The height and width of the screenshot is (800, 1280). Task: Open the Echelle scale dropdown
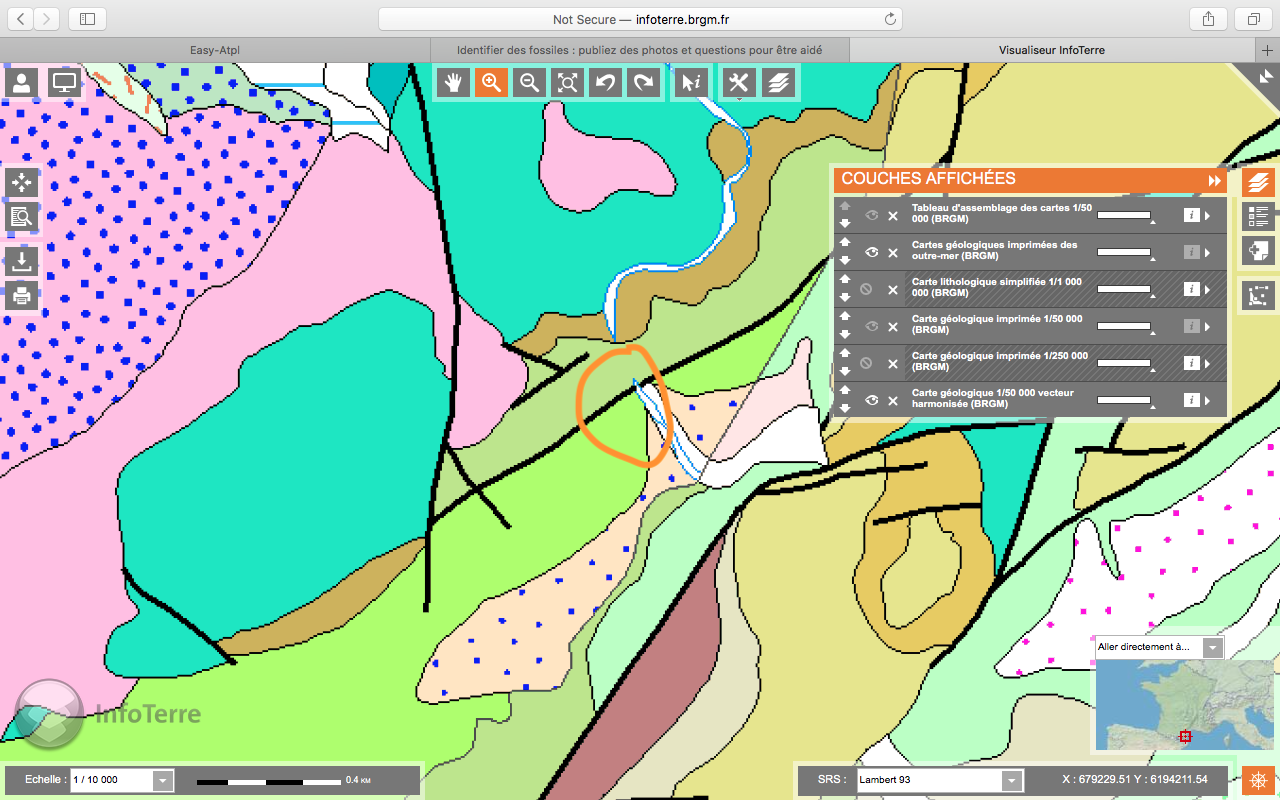point(163,780)
